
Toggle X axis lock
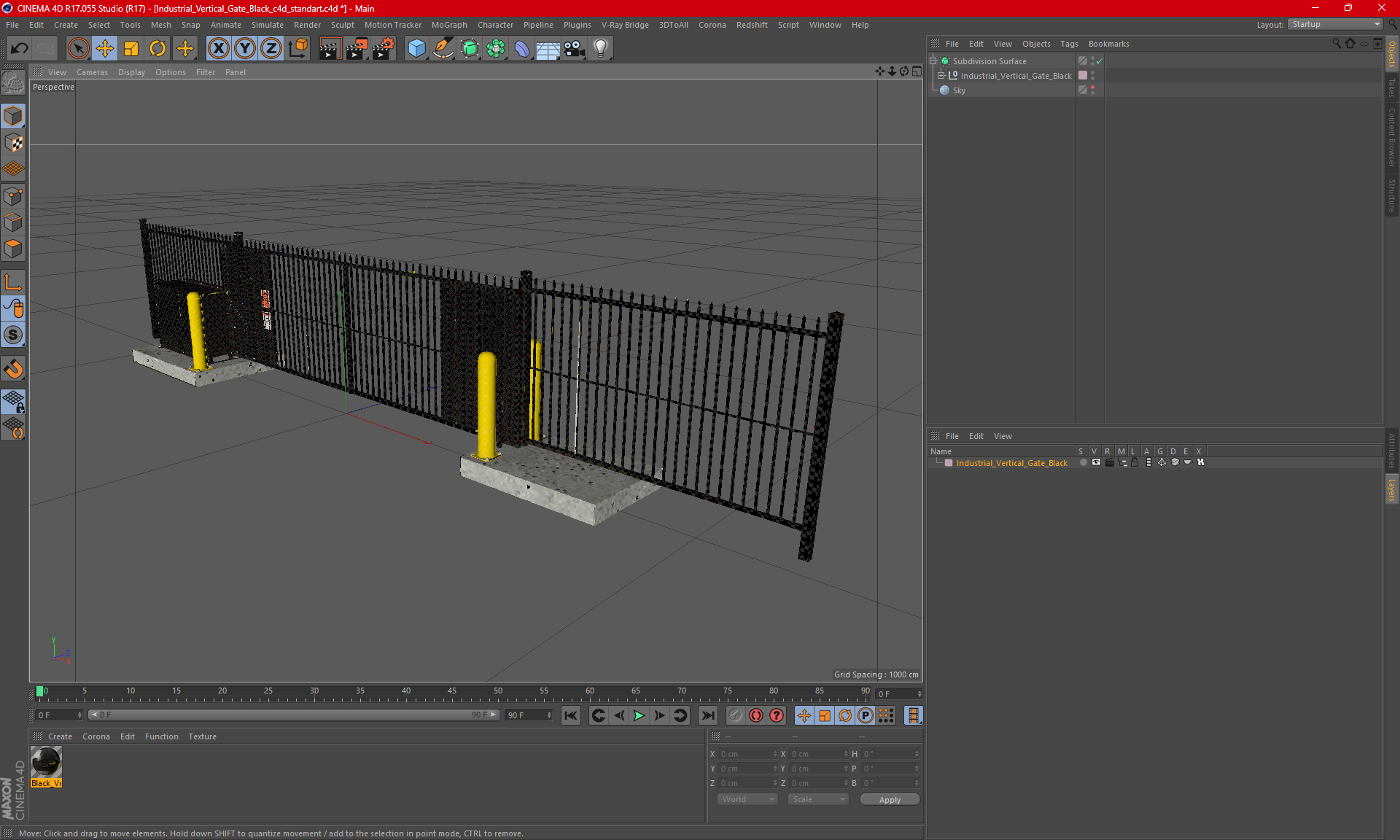coord(218,48)
